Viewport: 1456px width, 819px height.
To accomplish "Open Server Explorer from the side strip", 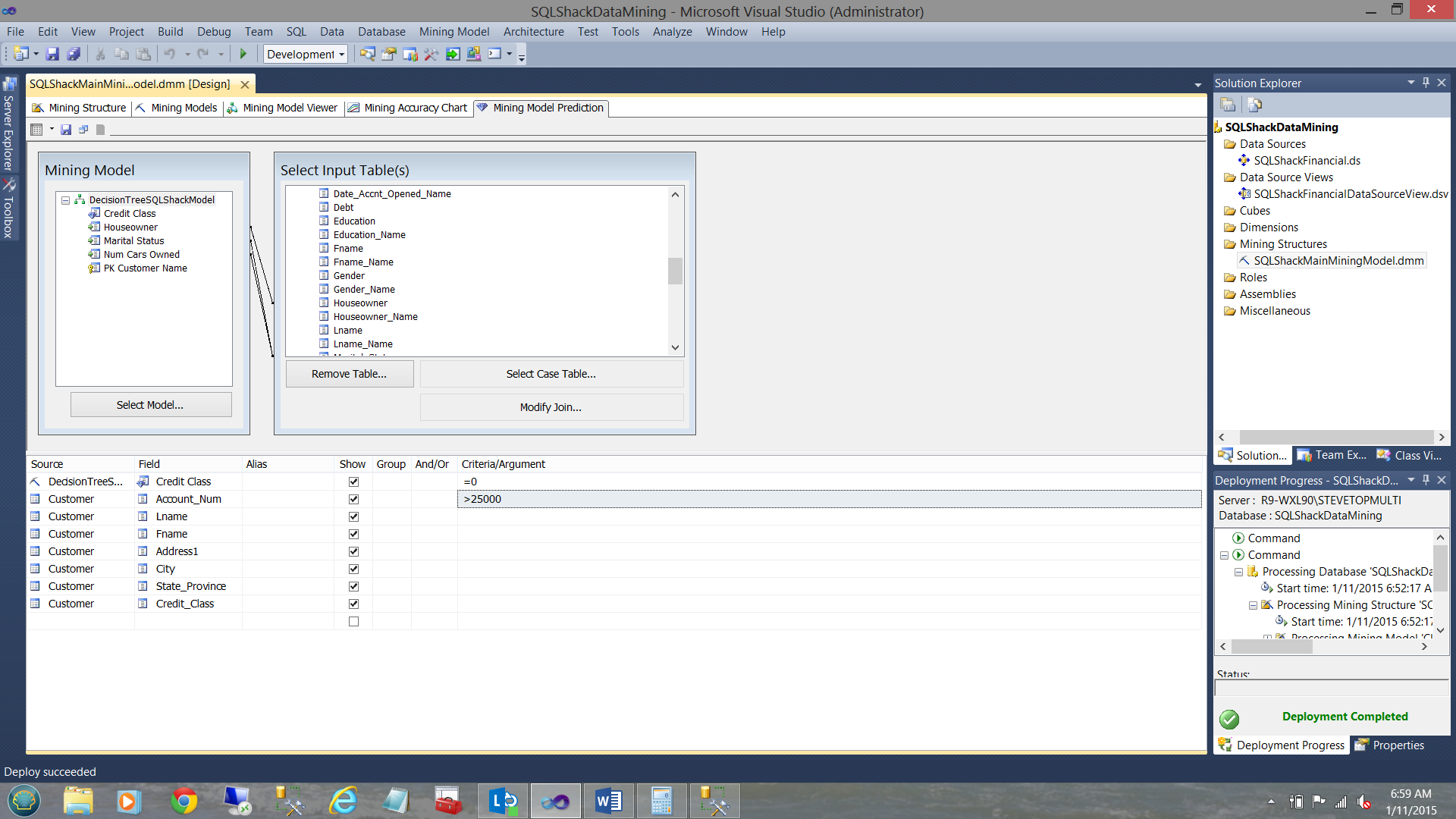I will (8, 125).
